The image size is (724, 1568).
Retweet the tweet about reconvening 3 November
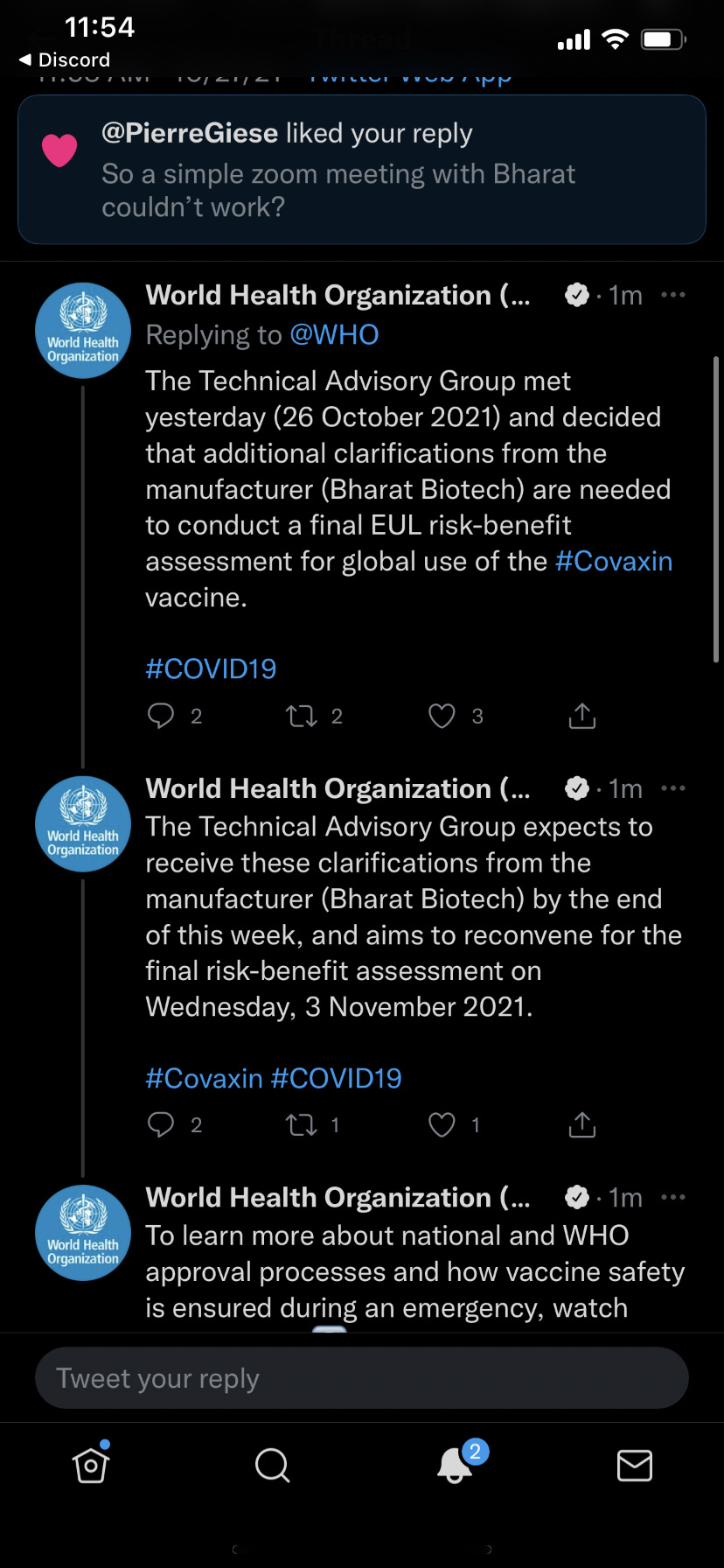(x=302, y=1125)
